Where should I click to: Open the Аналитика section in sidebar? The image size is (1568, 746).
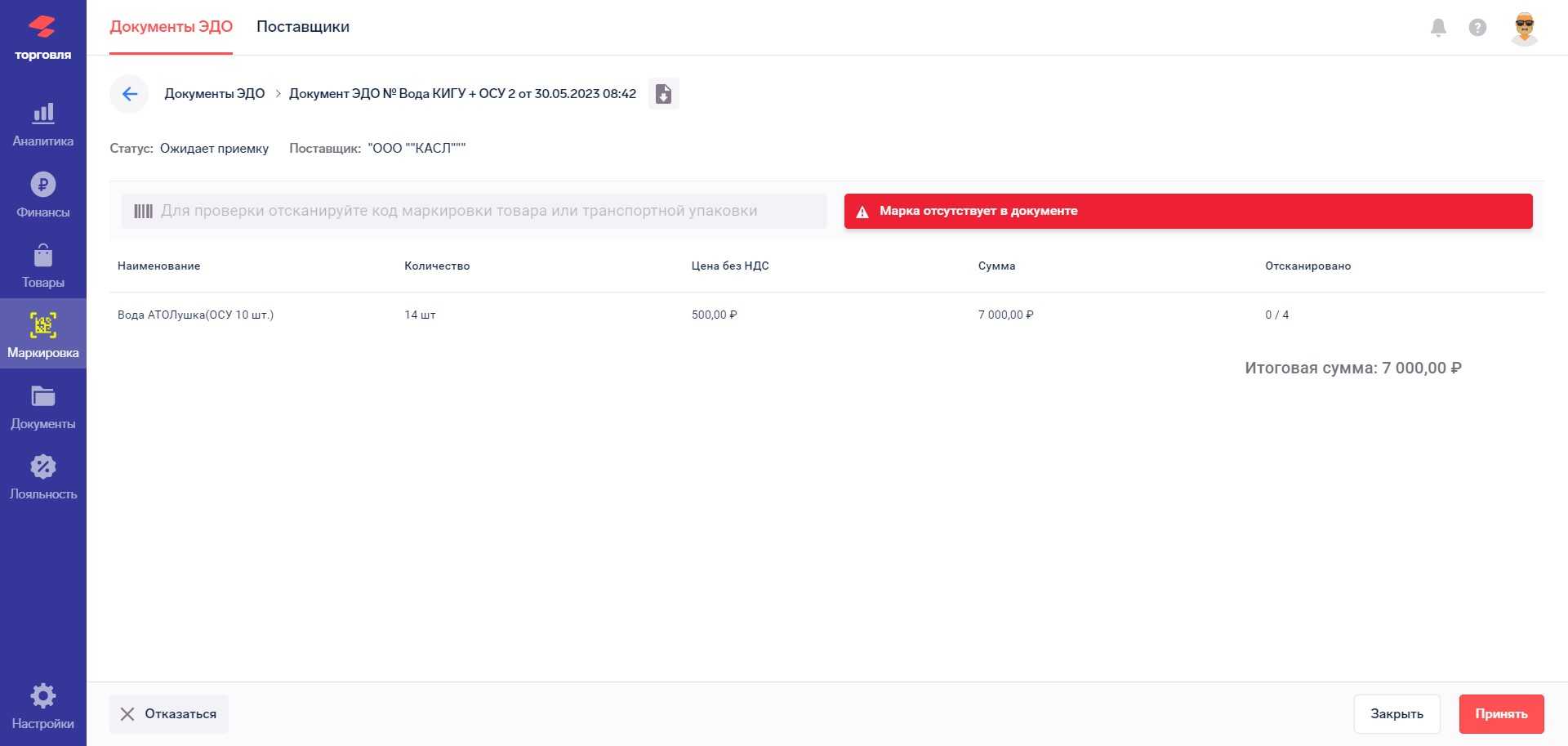point(42,124)
